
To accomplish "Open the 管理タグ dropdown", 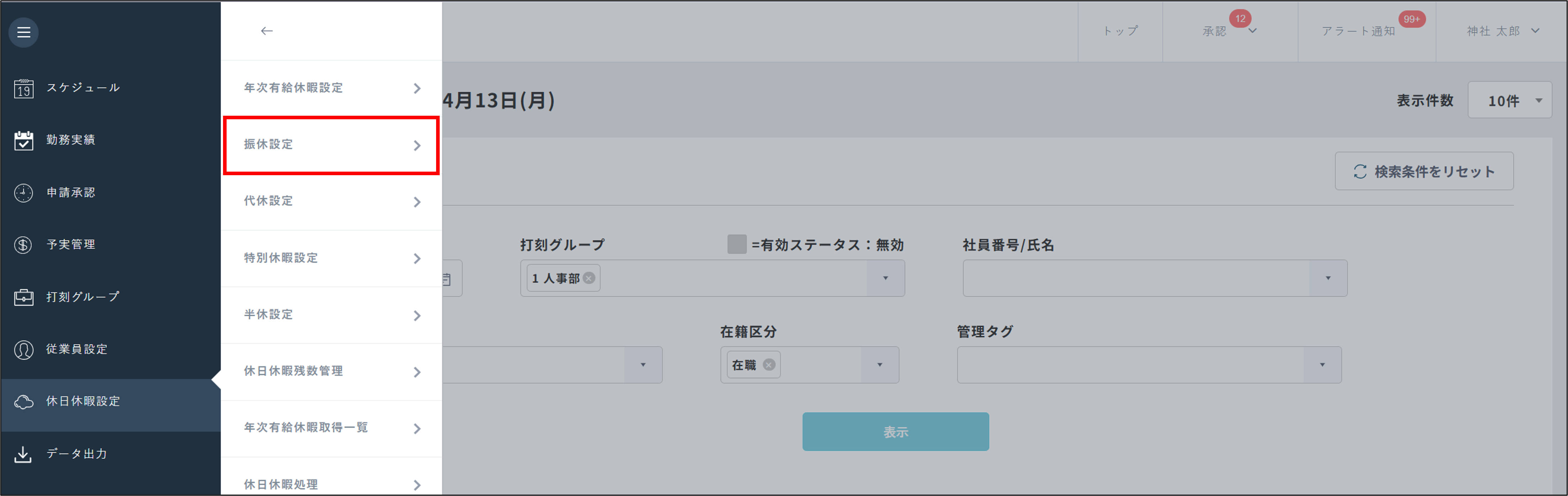I will coord(1149,364).
